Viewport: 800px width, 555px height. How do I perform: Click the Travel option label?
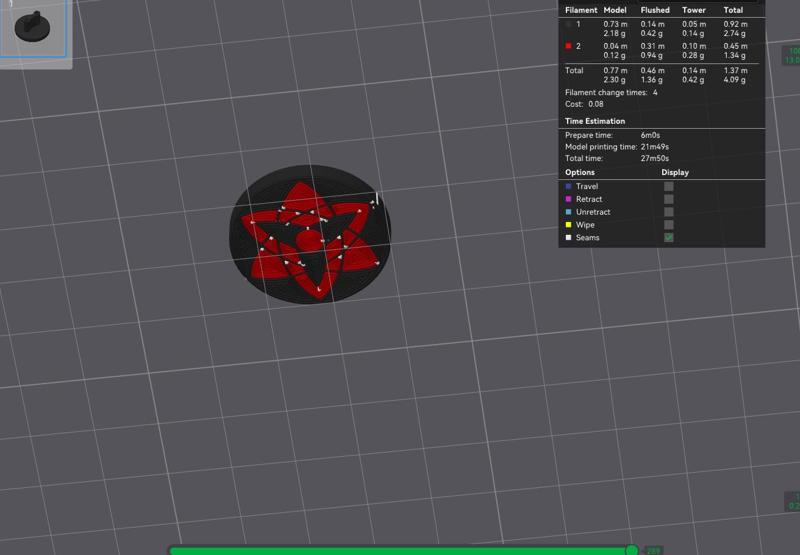(x=587, y=186)
